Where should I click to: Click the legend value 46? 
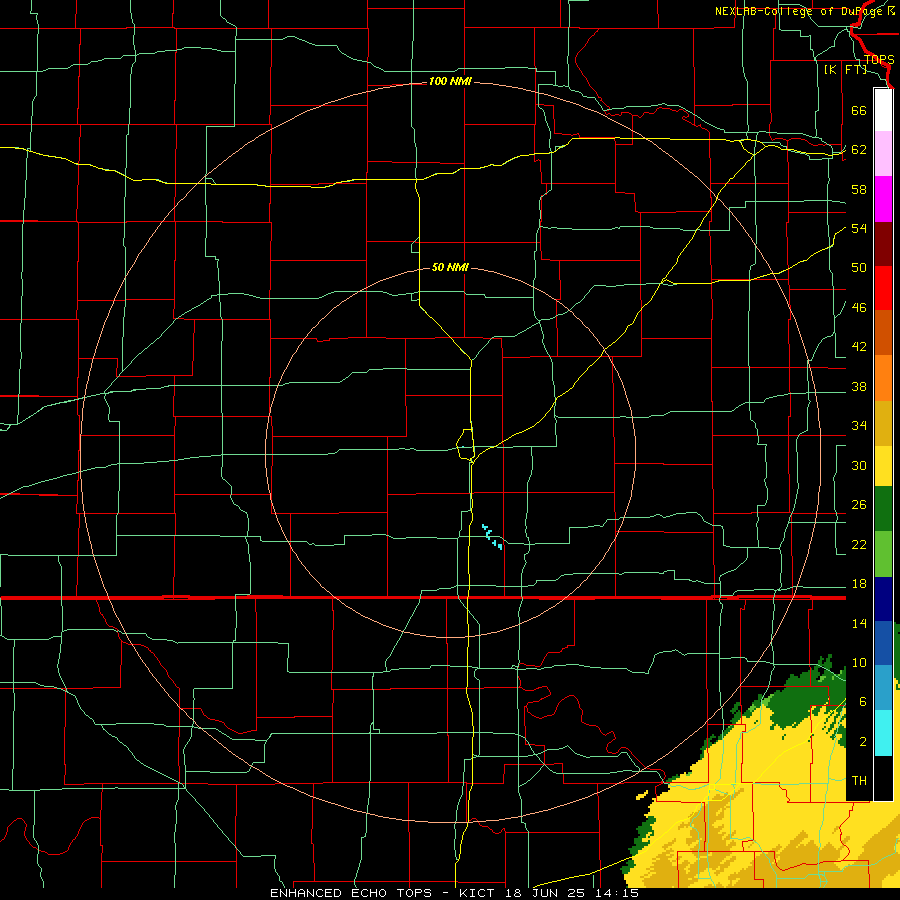[859, 308]
